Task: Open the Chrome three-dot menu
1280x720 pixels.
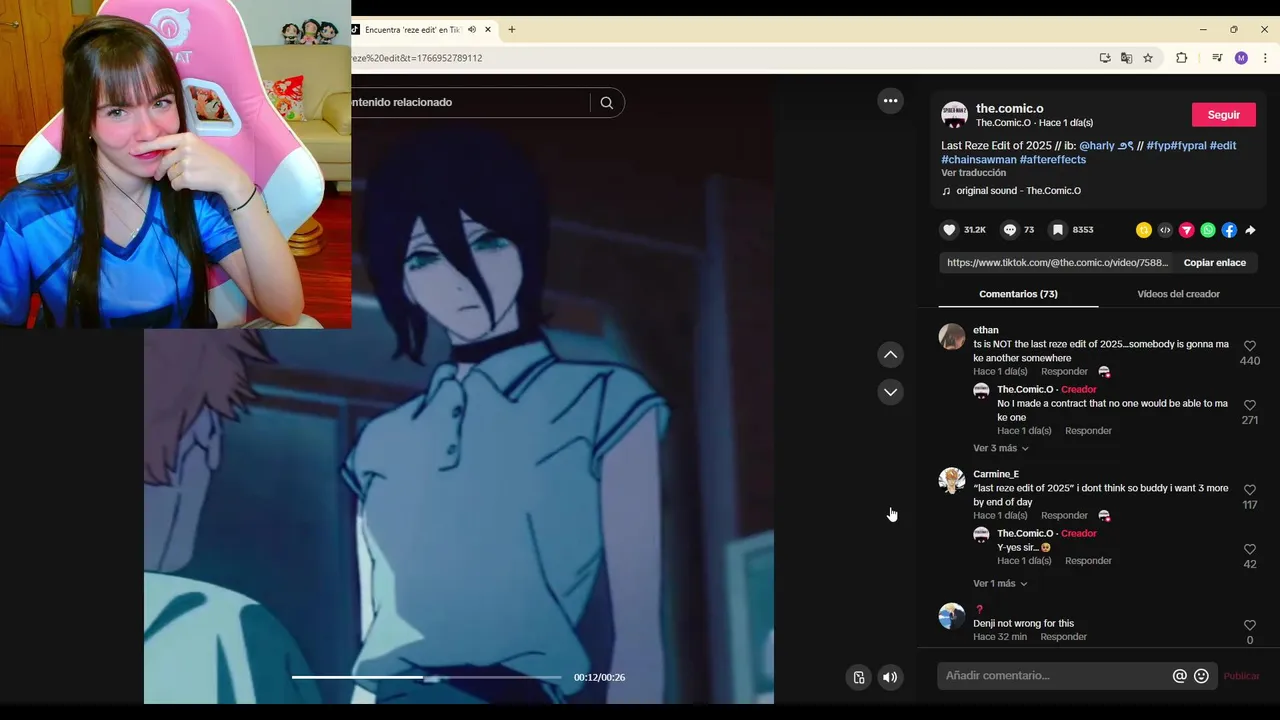Action: [1265, 58]
